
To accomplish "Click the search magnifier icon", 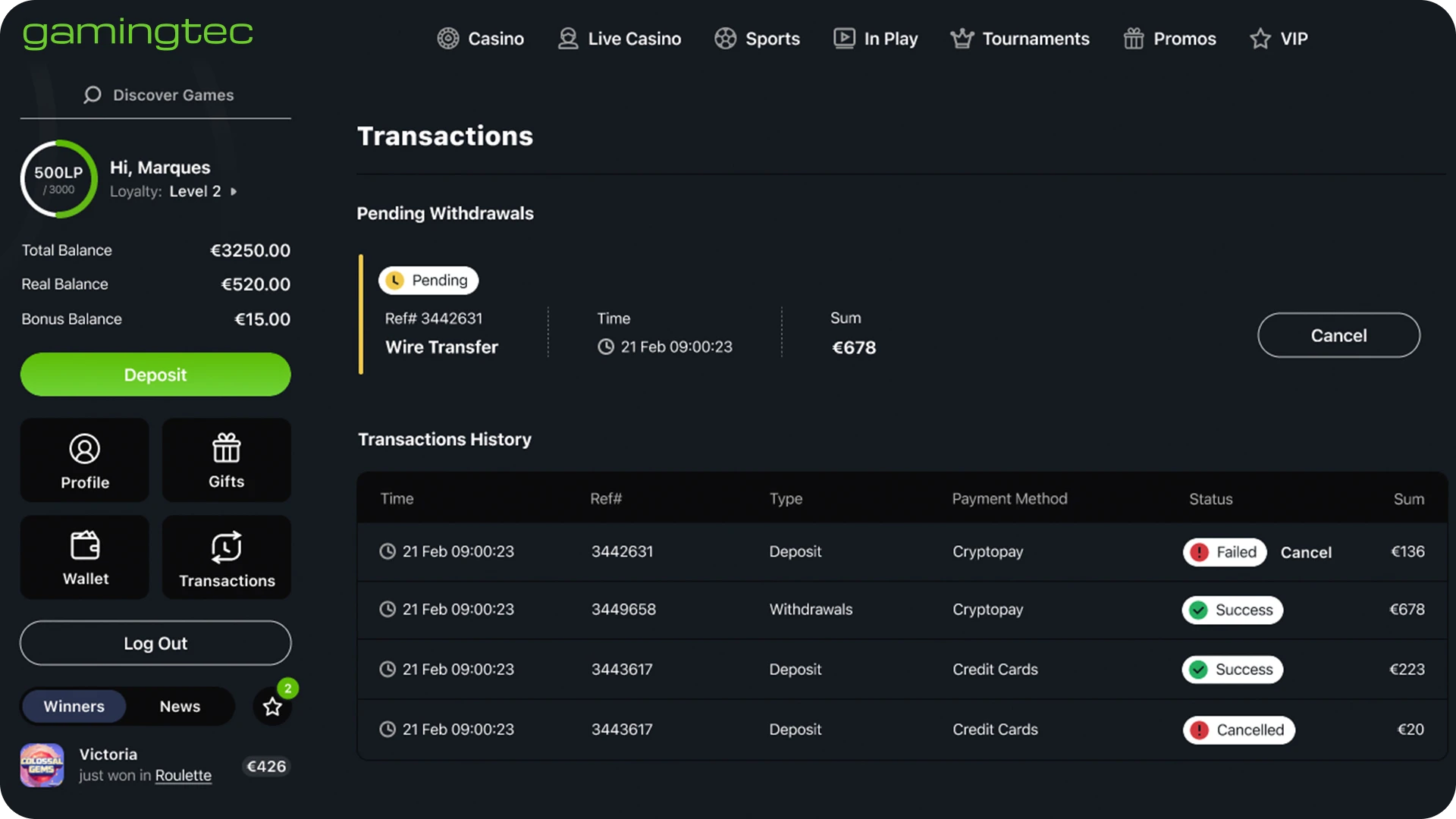I will (93, 95).
